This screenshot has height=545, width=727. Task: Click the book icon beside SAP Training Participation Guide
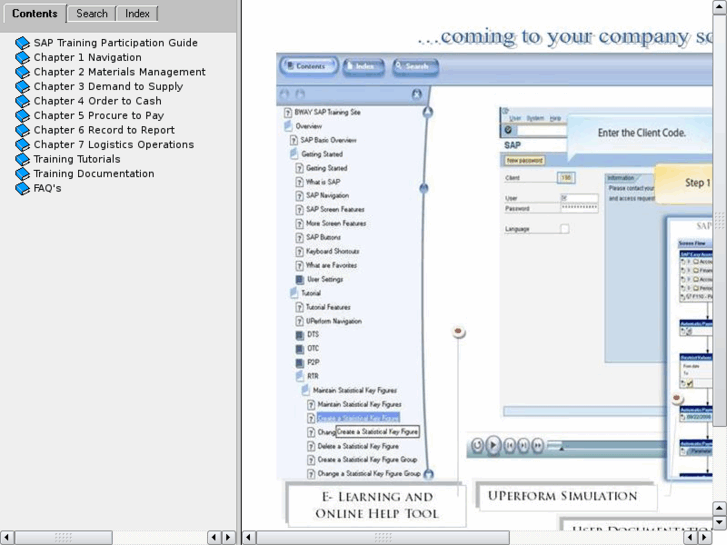click(x=22, y=43)
